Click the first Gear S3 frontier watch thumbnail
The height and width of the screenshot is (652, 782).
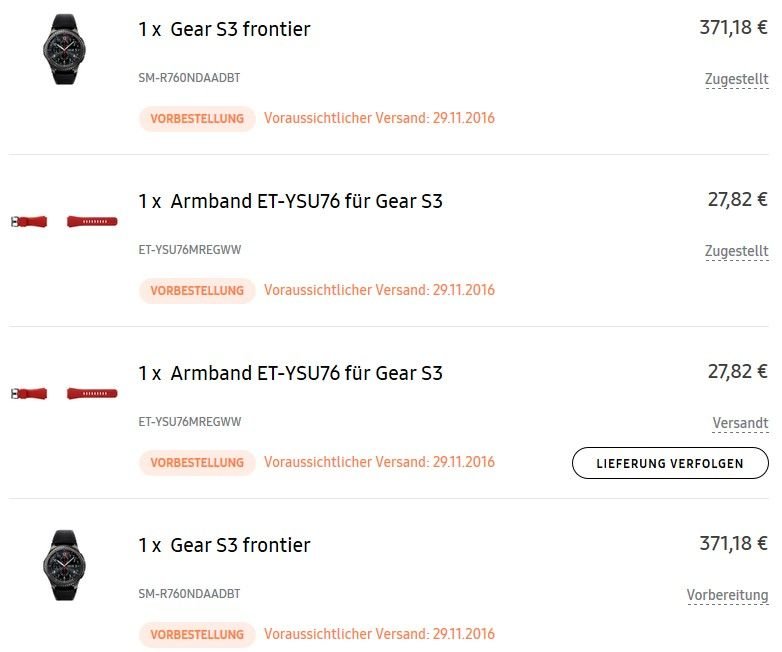coord(64,49)
